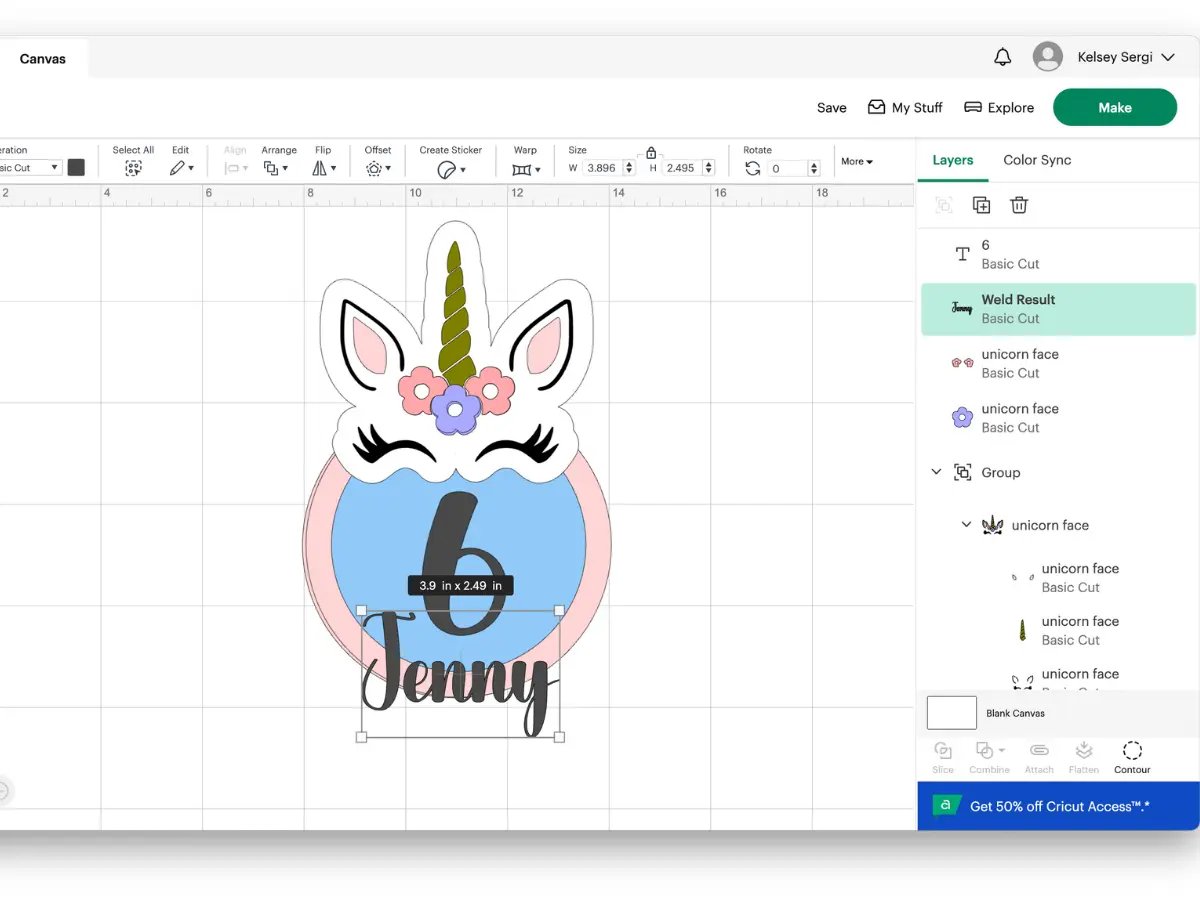
Task: Adjust height with stepper arrows
Action: point(708,168)
